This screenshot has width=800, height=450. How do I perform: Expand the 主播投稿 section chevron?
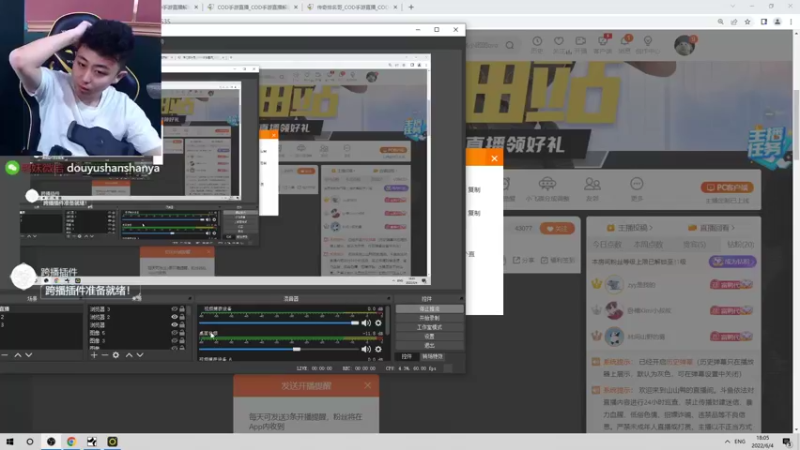(651, 228)
